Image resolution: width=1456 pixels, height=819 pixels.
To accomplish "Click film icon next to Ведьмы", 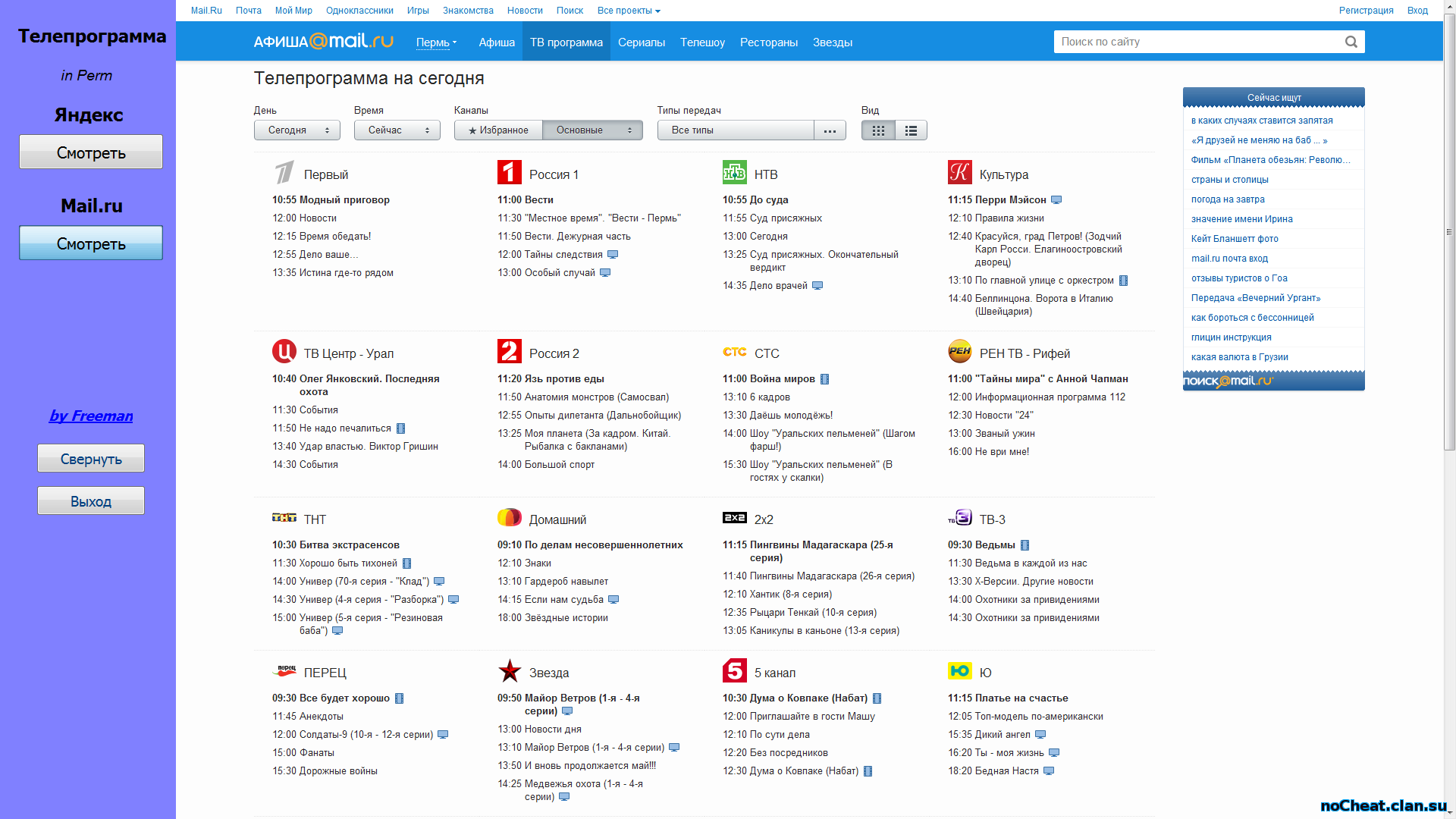I will (x=1025, y=545).
